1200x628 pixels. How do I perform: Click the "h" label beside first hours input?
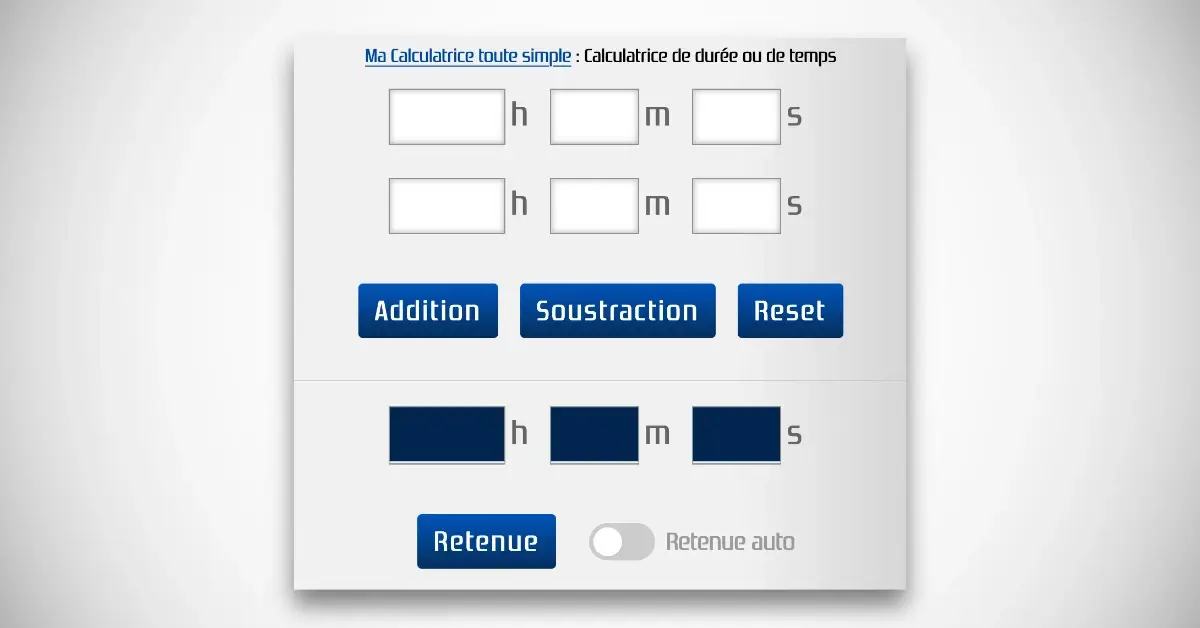pos(519,116)
